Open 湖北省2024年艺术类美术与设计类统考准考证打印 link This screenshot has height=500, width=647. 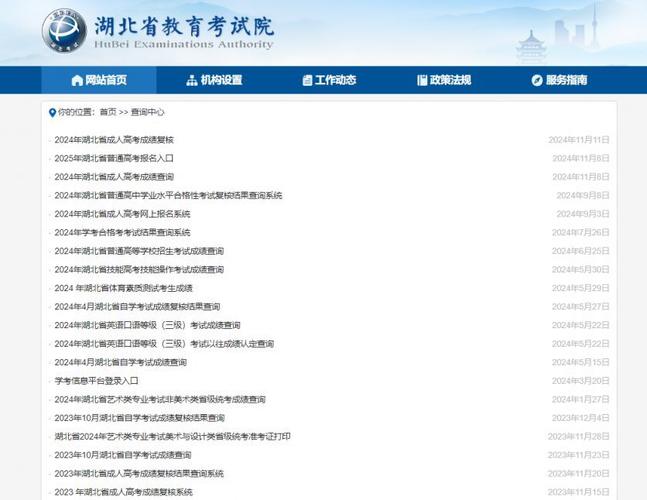tap(172, 437)
